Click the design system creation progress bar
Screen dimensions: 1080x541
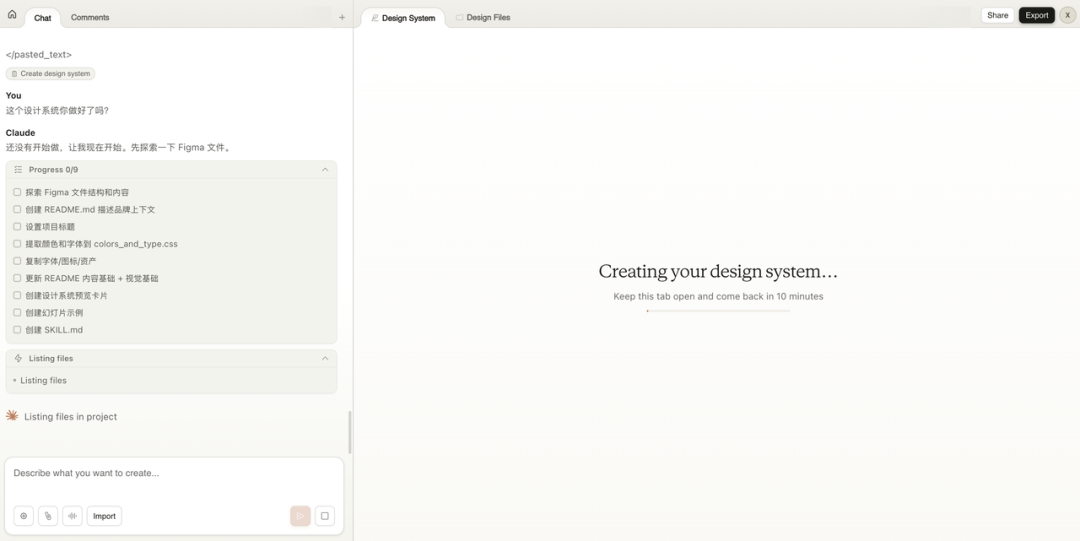(718, 311)
